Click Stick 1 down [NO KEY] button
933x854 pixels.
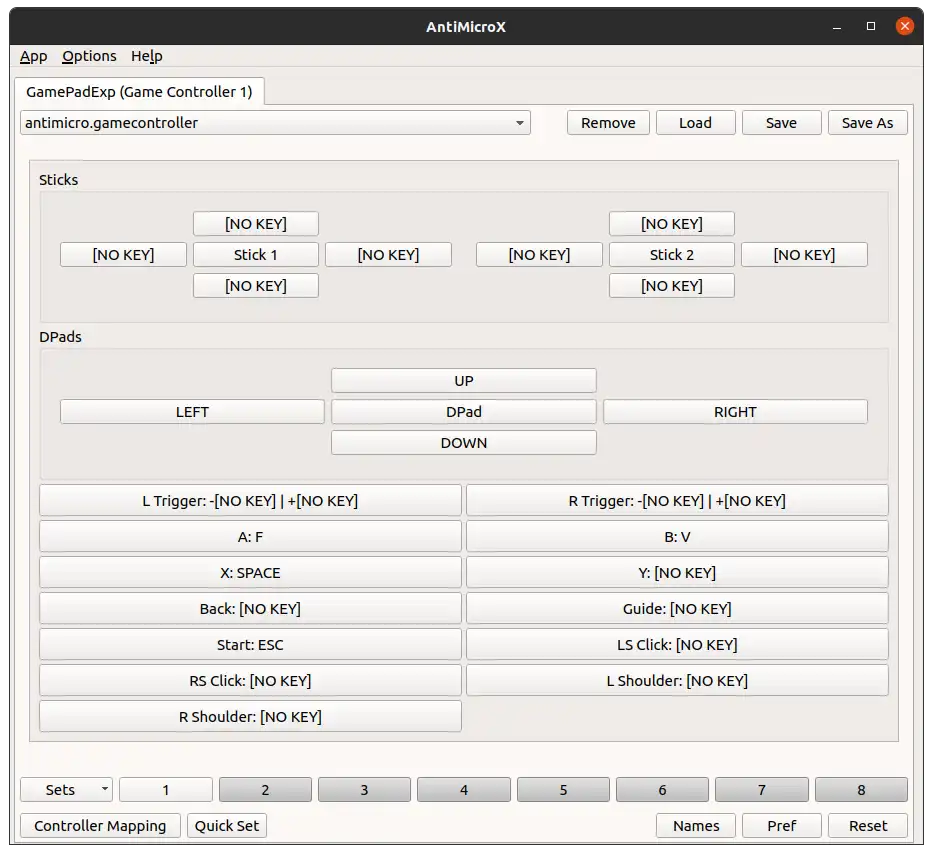pyautogui.click(x=256, y=286)
